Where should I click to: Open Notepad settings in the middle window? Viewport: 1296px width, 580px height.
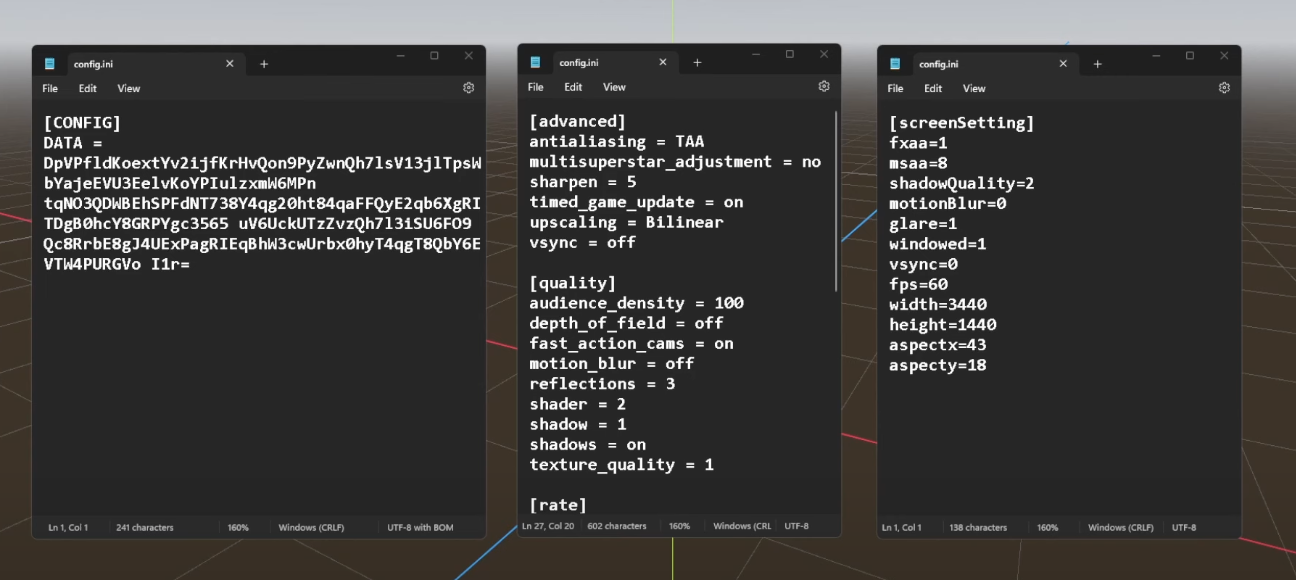click(823, 86)
